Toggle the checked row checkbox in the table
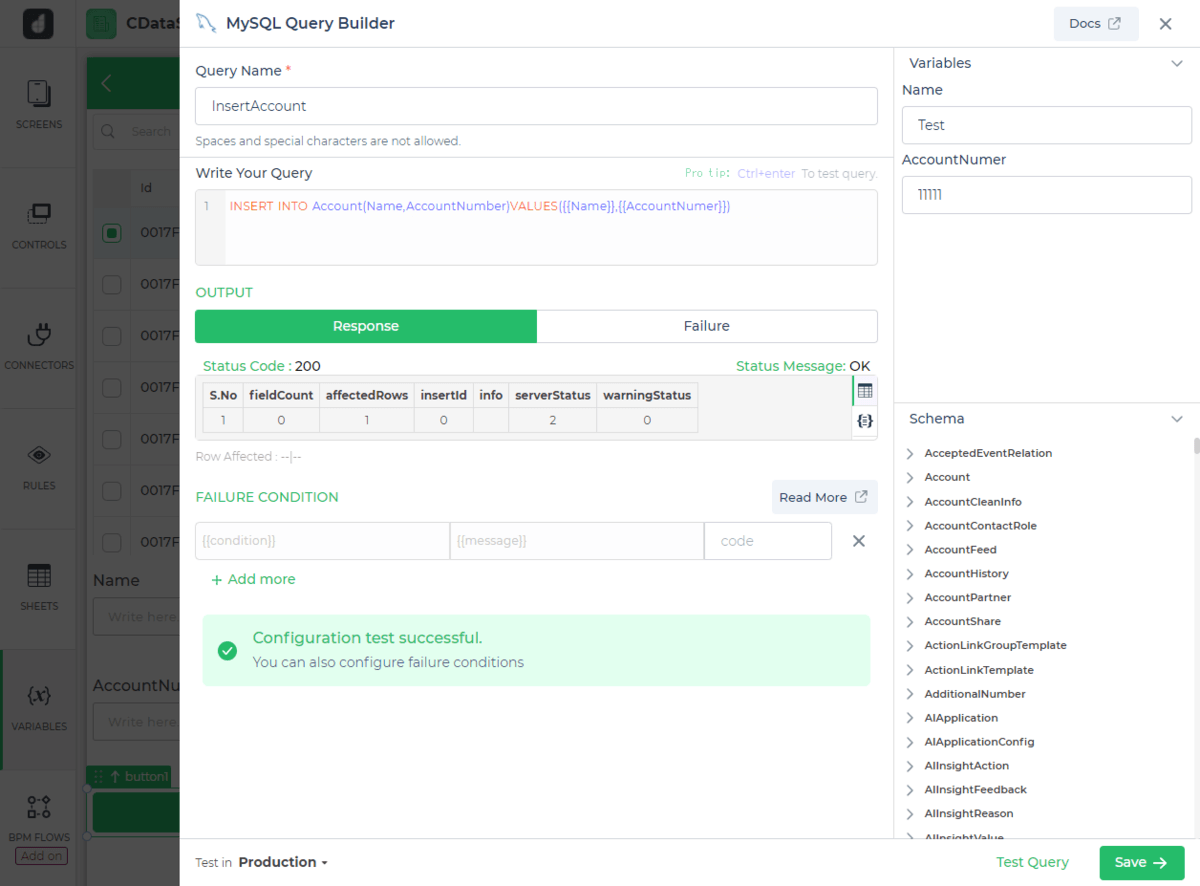 point(112,233)
